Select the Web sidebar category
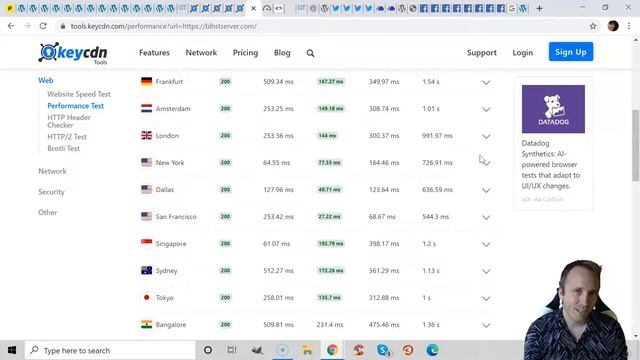The image size is (640, 360). 46,80
